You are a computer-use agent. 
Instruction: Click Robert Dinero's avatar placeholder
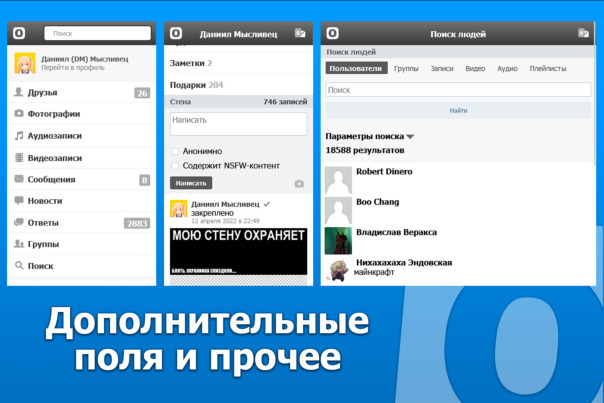coord(338,180)
